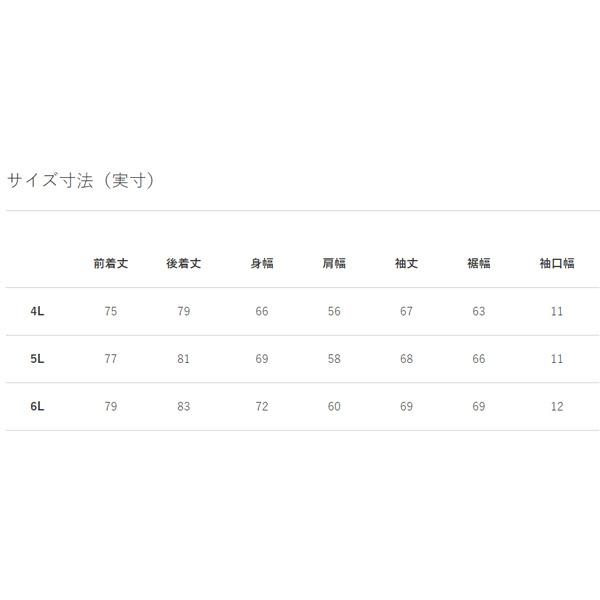This screenshot has width=600, height=600.
Task: Select the 4L 肩幅 value 56
Action: (x=334, y=311)
